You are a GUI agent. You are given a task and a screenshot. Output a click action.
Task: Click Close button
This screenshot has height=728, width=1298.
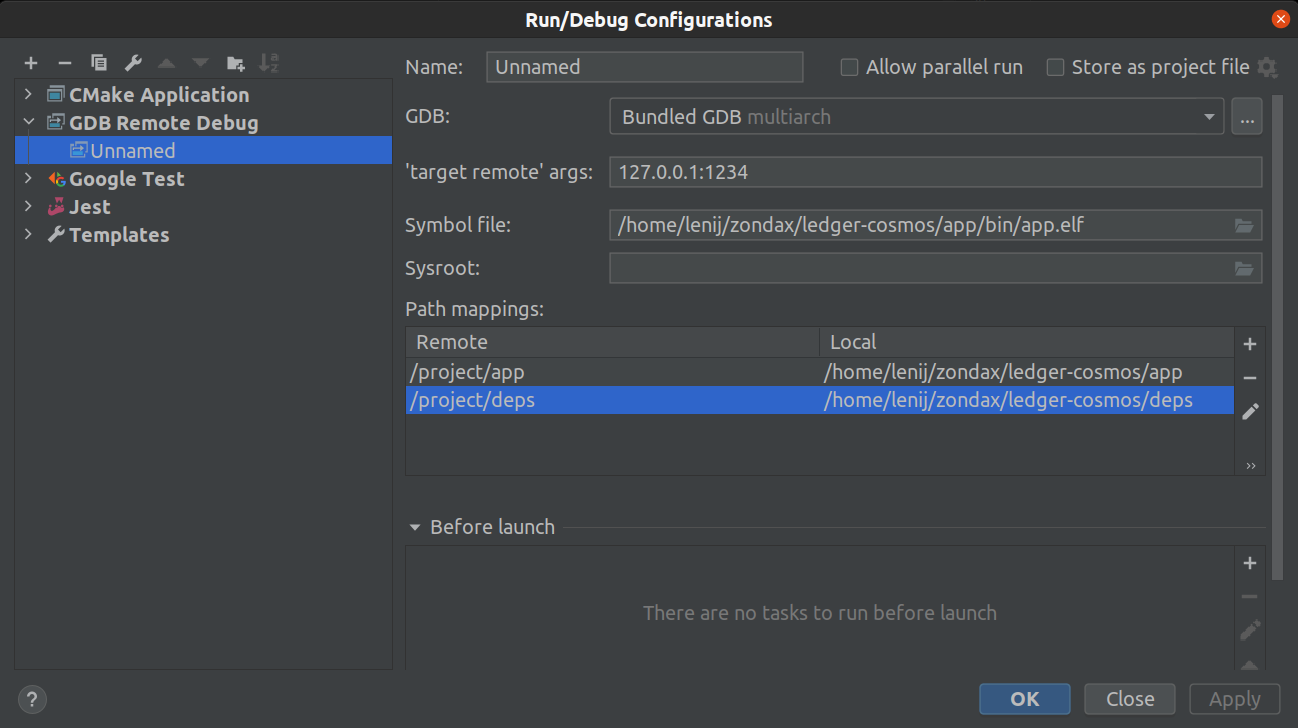coord(1130,699)
